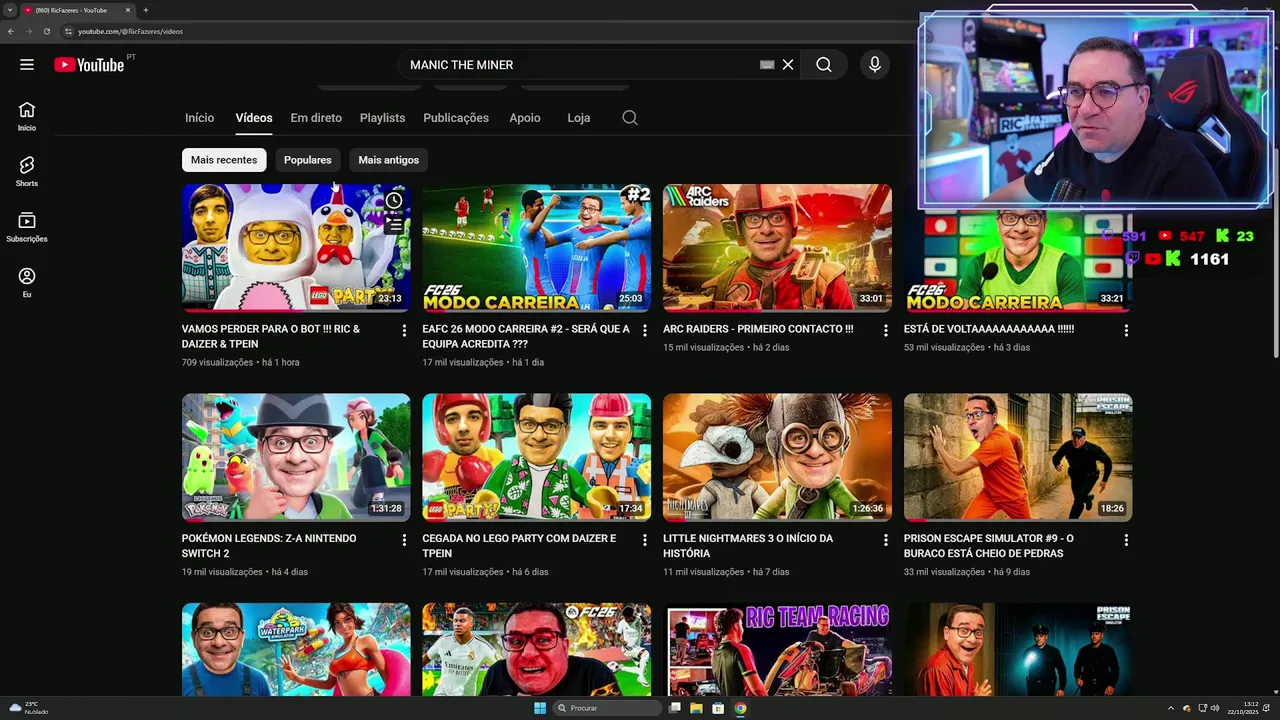Play the Pokémon Legends Z-A thumbnail

pos(296,457)
